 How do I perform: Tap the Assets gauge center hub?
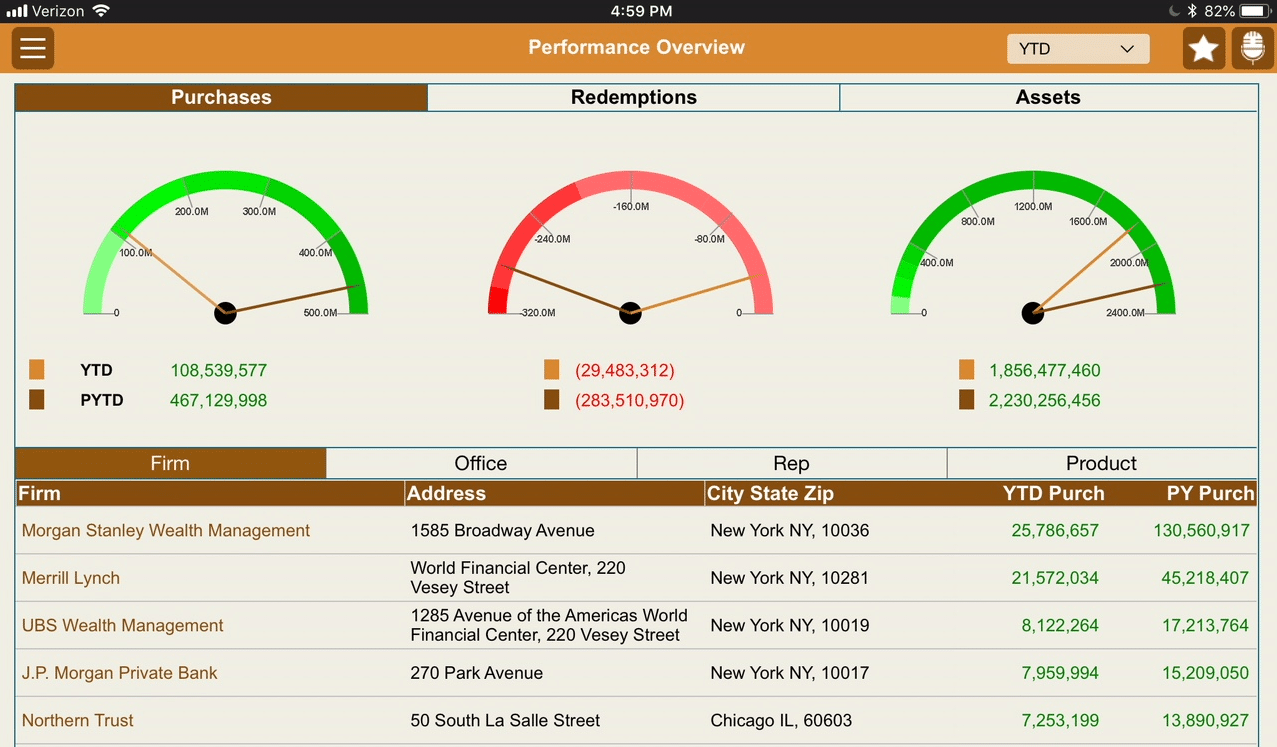tap(1033, 313)
